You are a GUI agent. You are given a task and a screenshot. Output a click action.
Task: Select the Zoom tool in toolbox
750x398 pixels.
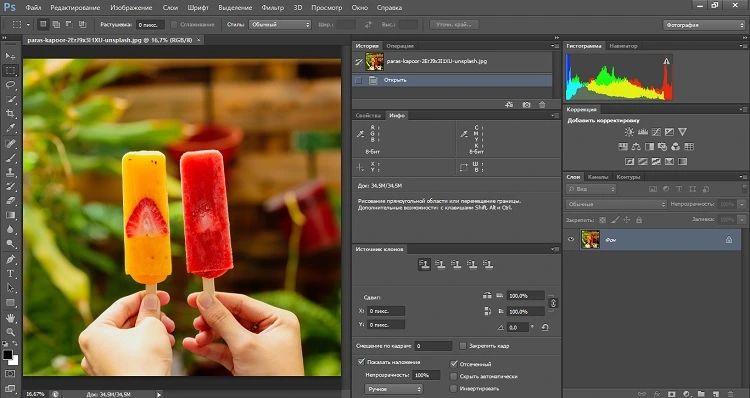[10, 332]
